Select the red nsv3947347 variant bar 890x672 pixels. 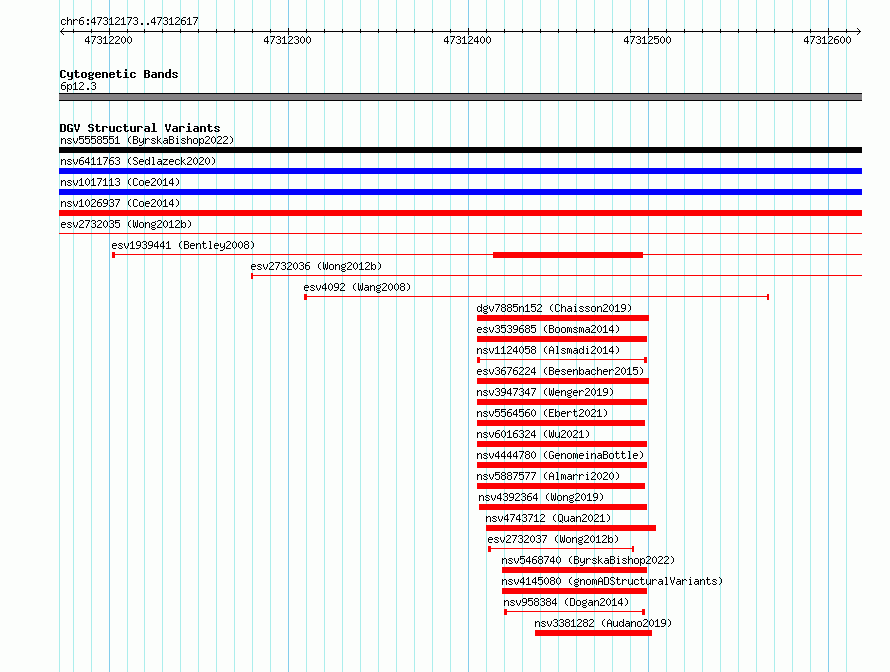pyautogui.click(x=562, y=402)
